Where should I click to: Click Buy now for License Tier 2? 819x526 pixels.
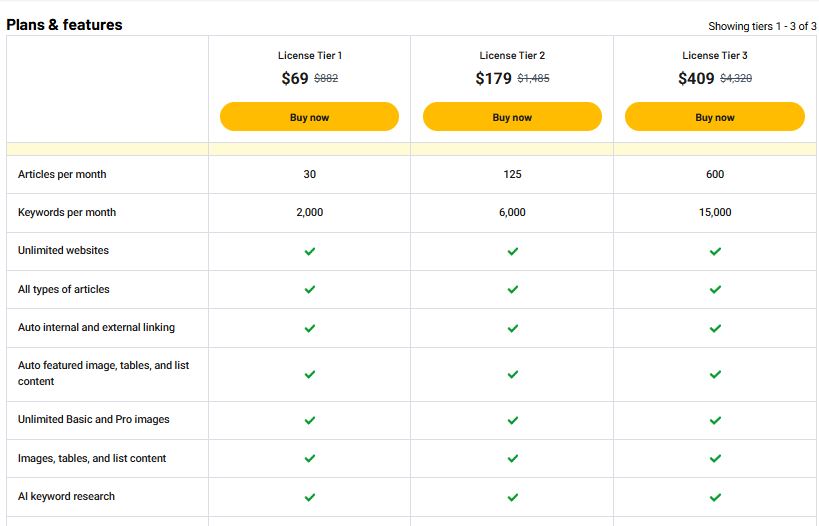pyautogui.click(x=512, y=117)
